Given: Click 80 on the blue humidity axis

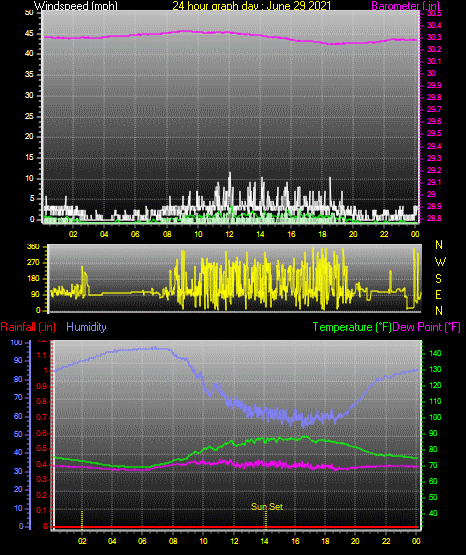Looking at the screenshot, I should (18, 379).
